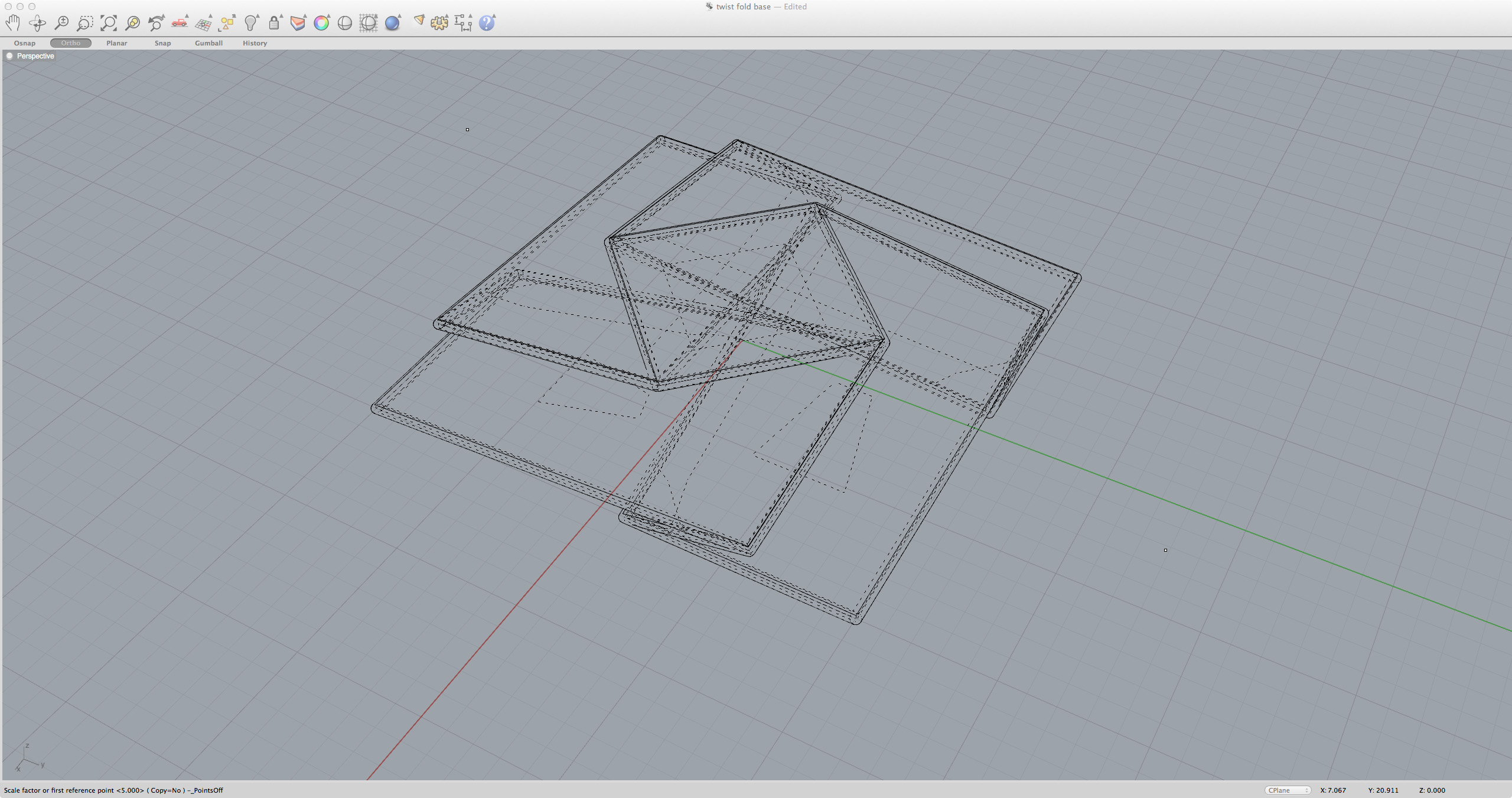Click the shapes selection tool icon

point(227,23)
